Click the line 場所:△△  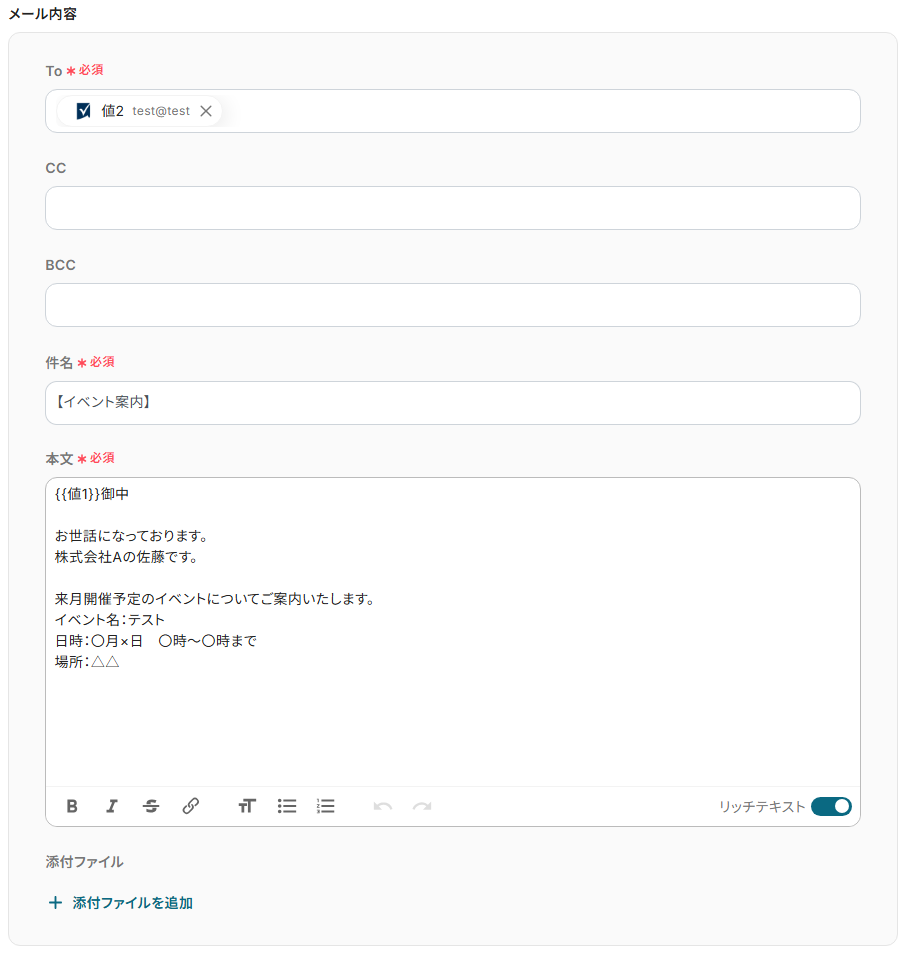[x=87, y=662]
